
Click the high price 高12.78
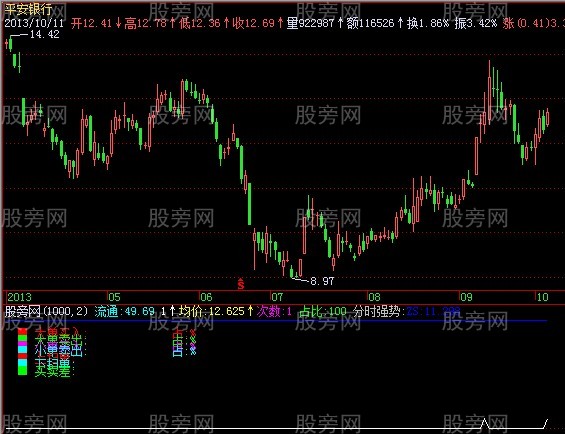[145, 23]
